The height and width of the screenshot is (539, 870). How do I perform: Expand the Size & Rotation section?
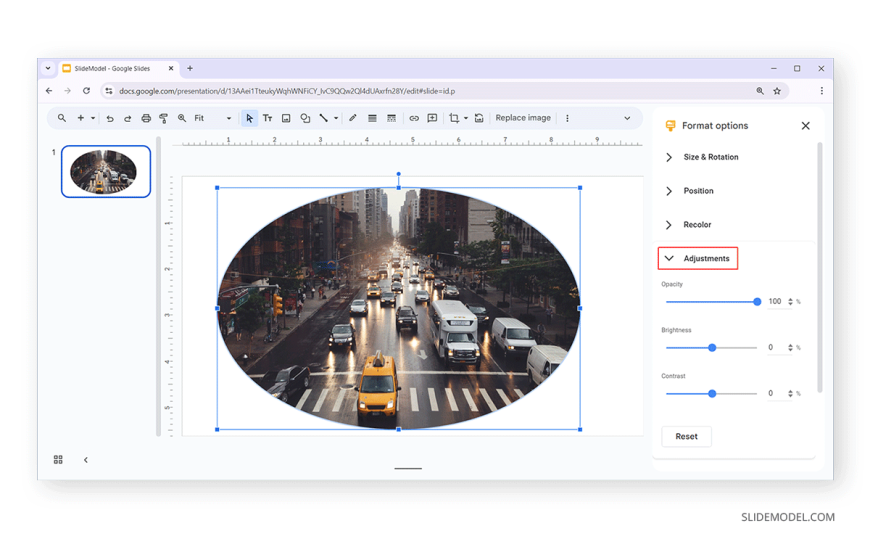coord(702,157)
